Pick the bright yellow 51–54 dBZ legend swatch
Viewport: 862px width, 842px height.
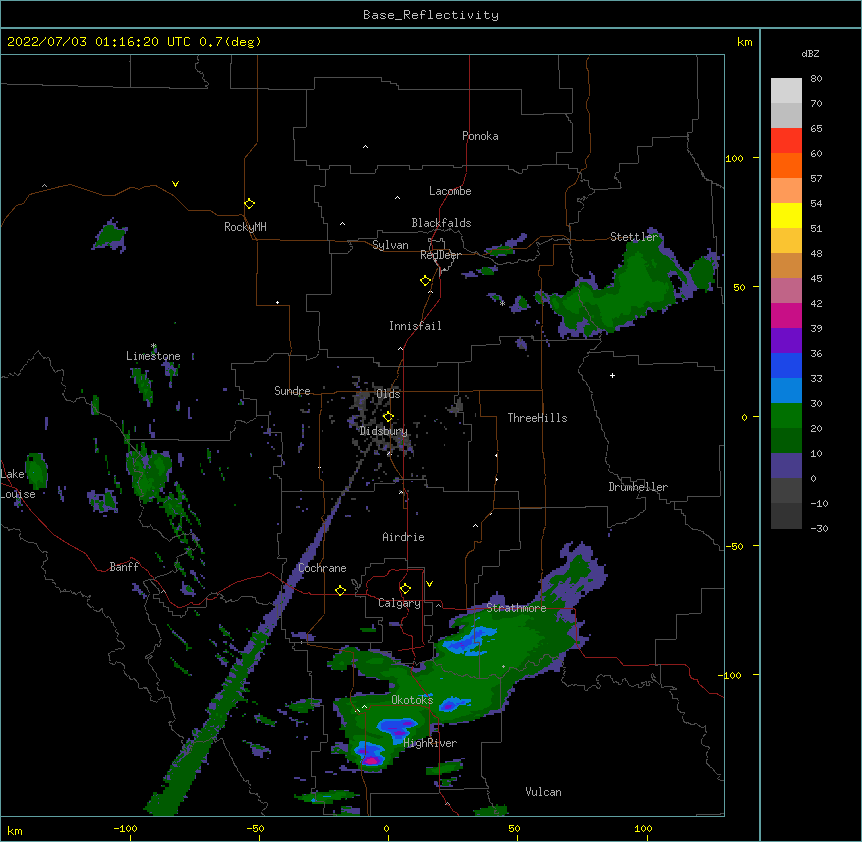click(x=786, y=215)
